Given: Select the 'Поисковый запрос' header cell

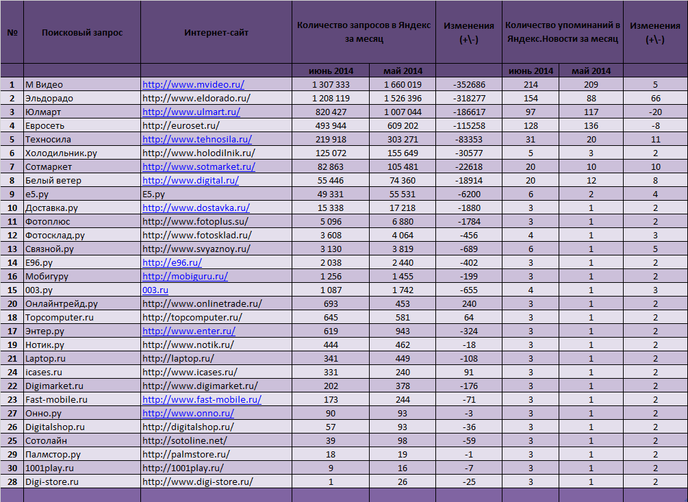Looking at the screenshot, I should (x=82, y=32).
